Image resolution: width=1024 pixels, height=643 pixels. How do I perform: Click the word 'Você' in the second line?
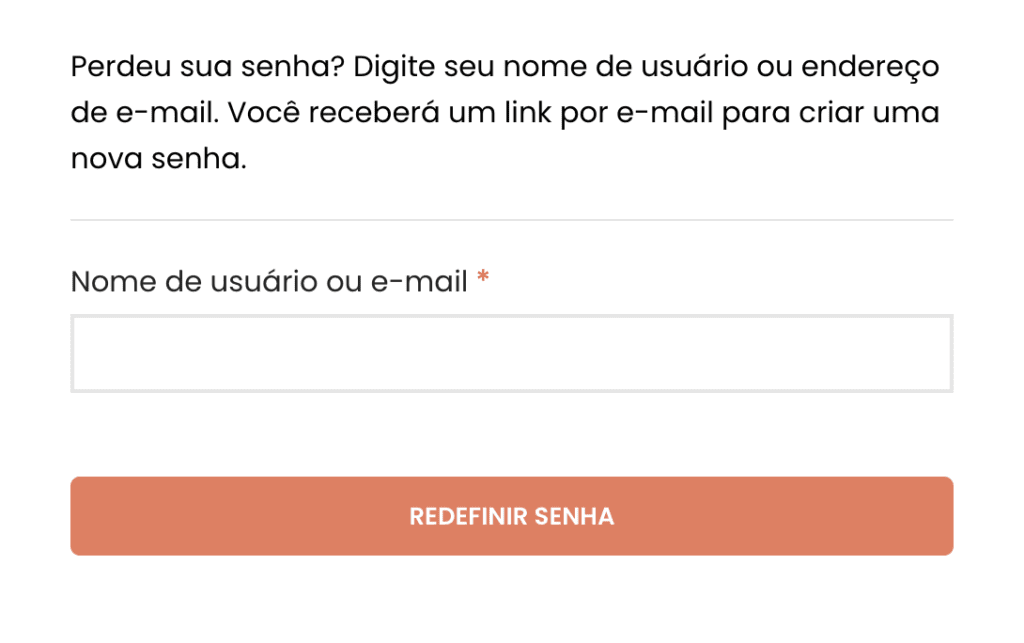pyautogui.click(x=264, y=112)
